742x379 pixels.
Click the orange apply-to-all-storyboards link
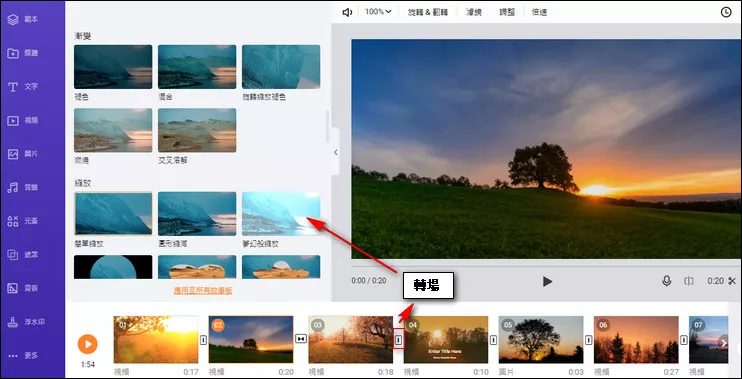[203, 291]
